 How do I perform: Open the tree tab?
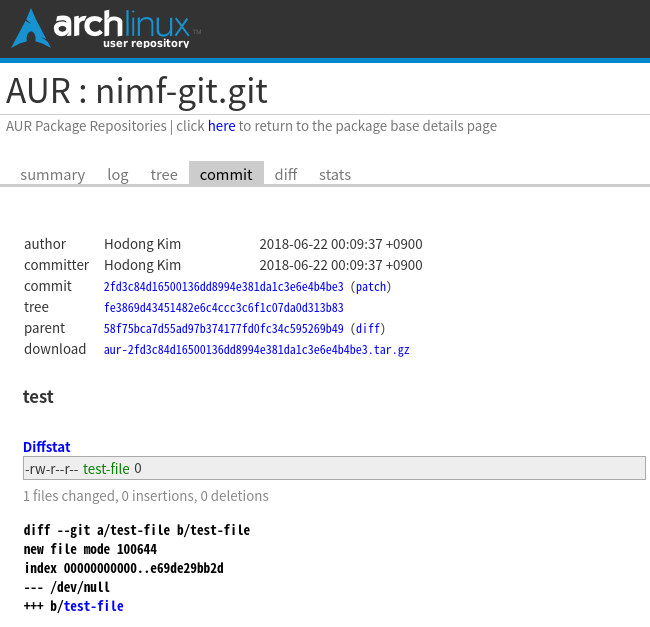pos(164,174)
